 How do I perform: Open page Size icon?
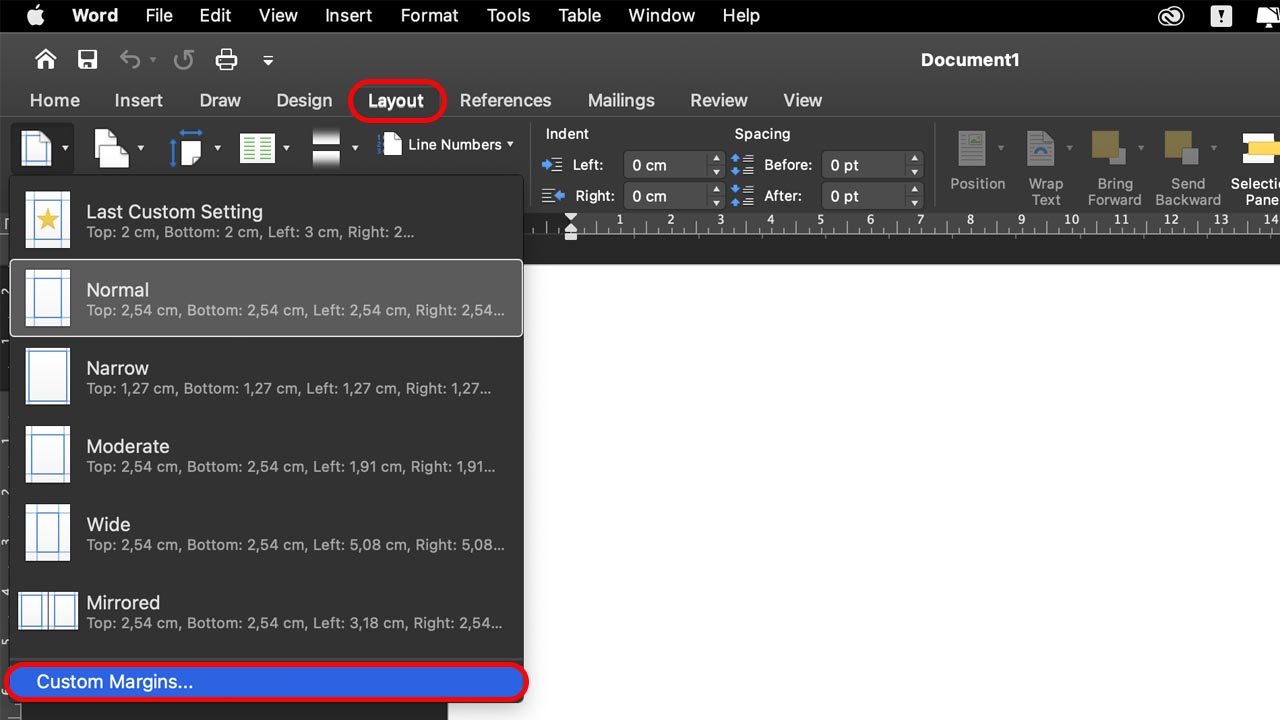(186, 148)
